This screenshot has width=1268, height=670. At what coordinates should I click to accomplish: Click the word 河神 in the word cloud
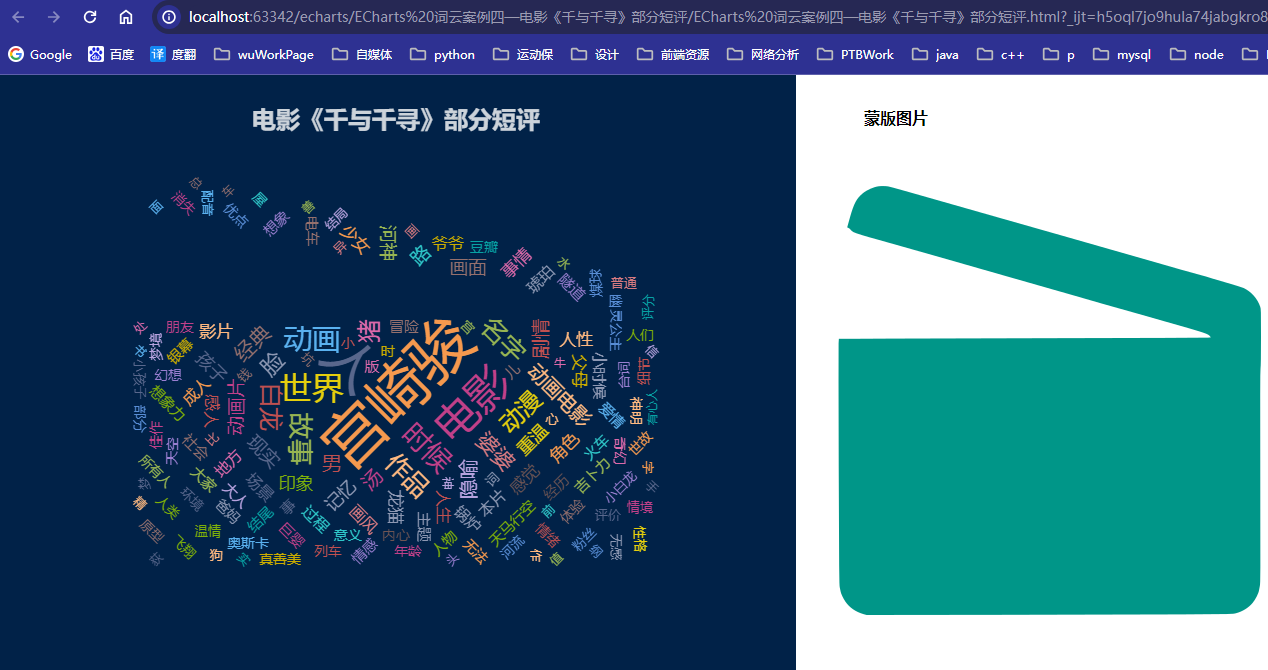(x=387, y=244)
